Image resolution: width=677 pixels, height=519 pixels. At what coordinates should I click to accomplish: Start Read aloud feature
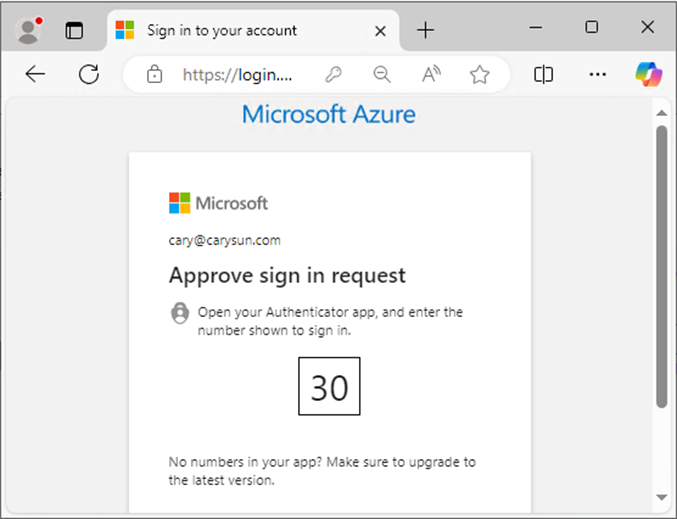(x=431, y=74)
